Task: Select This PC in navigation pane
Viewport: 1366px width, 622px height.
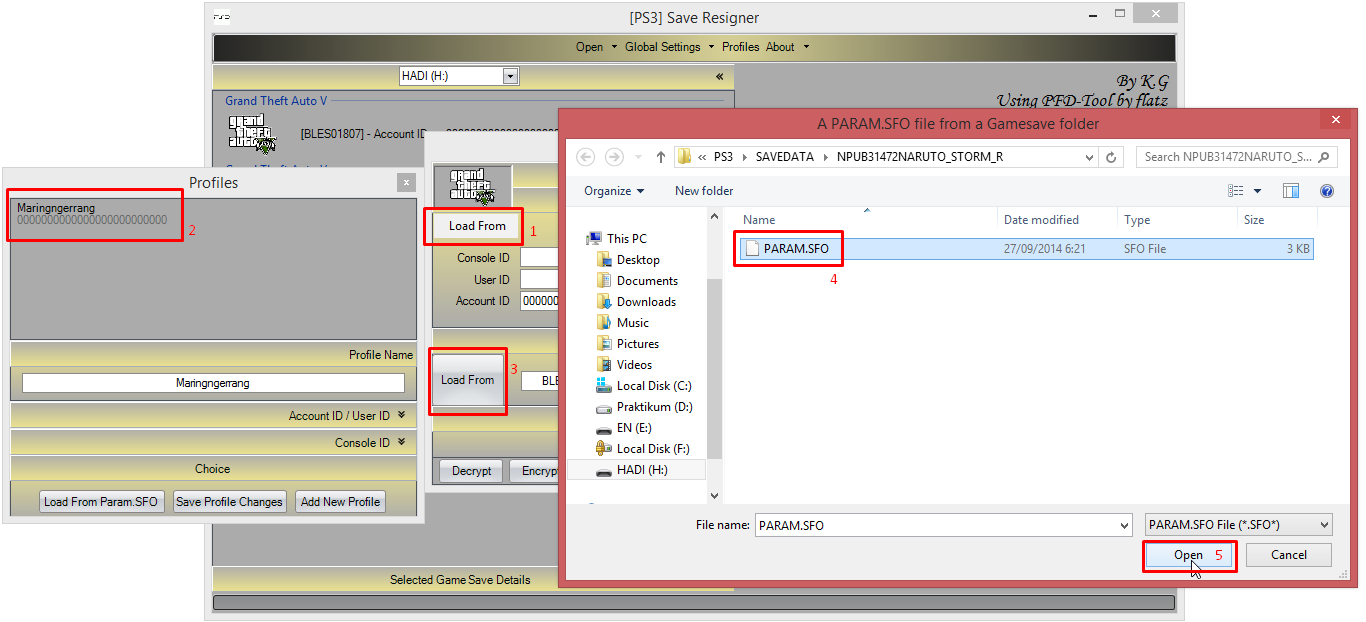Action: tap(627, 238)
